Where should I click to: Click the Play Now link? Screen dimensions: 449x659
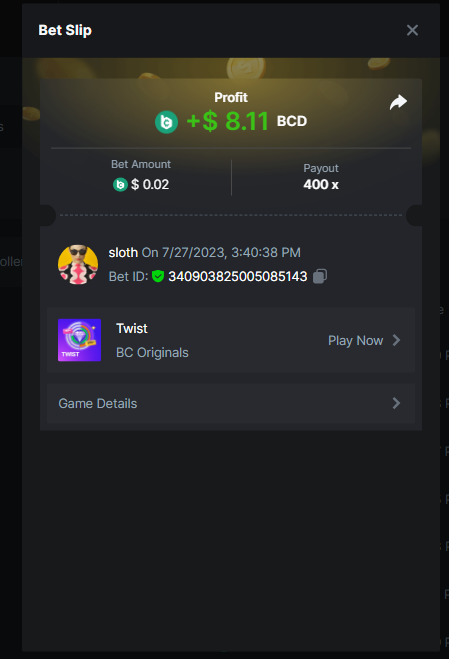tap(356, 340)
